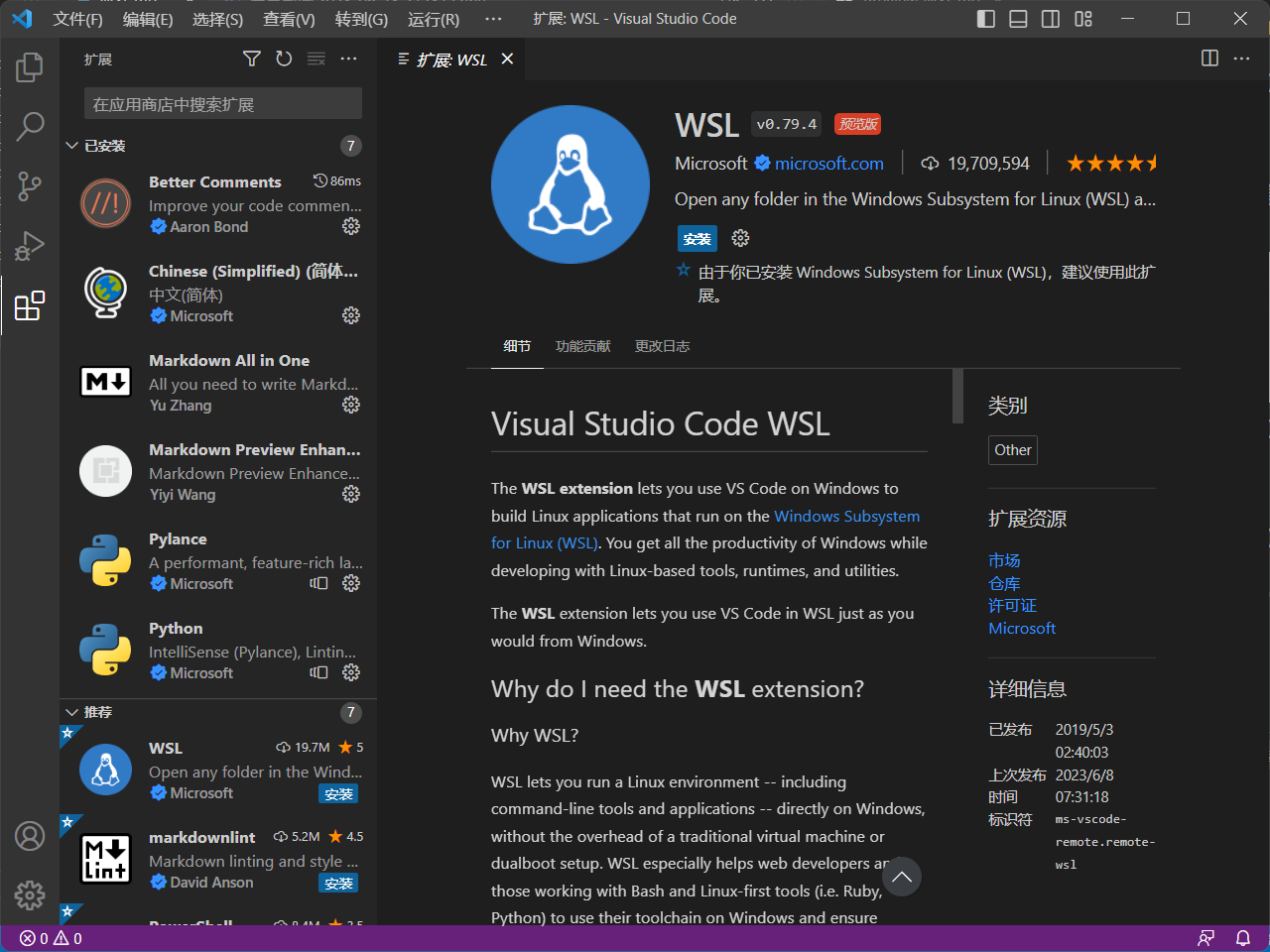
Task: Switch to the 功能贡献 tab
Action: point(583,346)
